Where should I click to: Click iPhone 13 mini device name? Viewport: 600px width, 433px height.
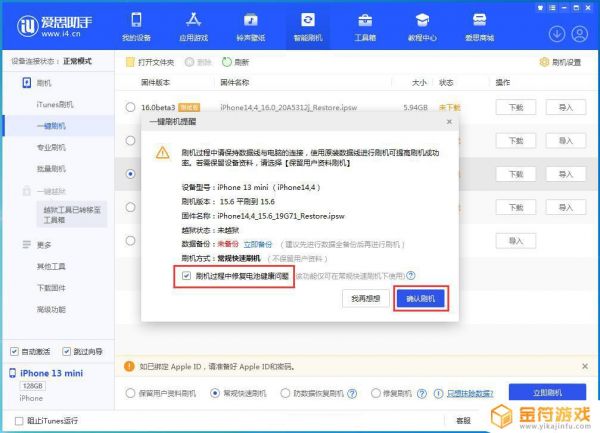[51, 373]
